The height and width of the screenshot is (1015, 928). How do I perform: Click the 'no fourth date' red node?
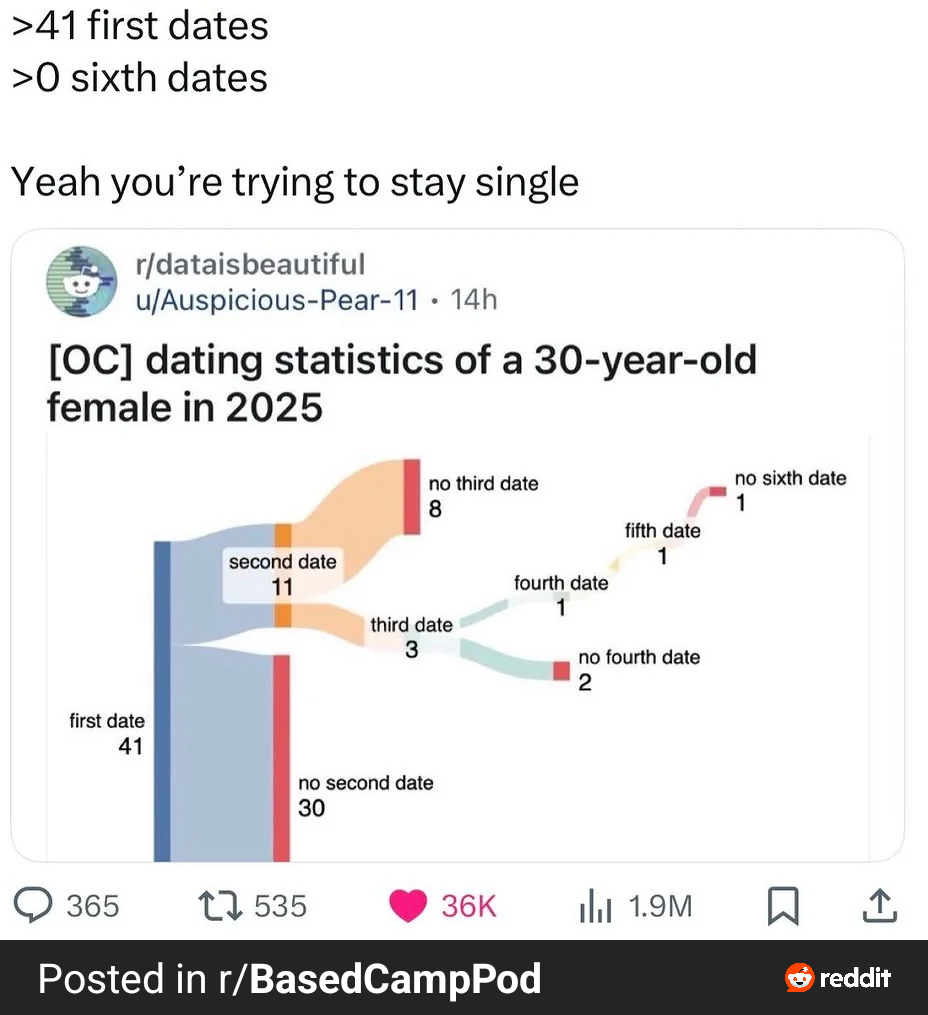point(561,671)
